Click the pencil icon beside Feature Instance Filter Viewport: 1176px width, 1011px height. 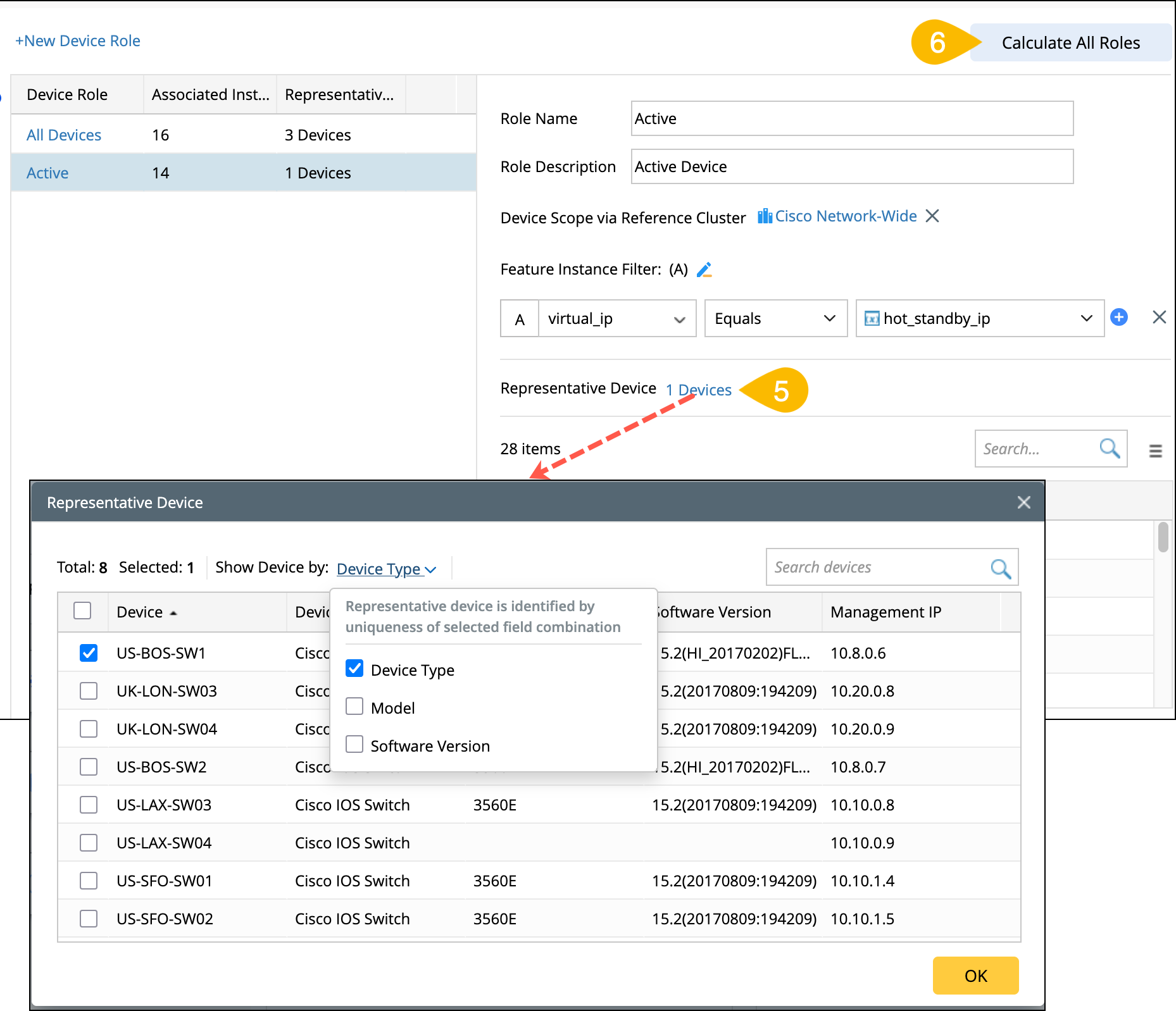tap(704, 270)
